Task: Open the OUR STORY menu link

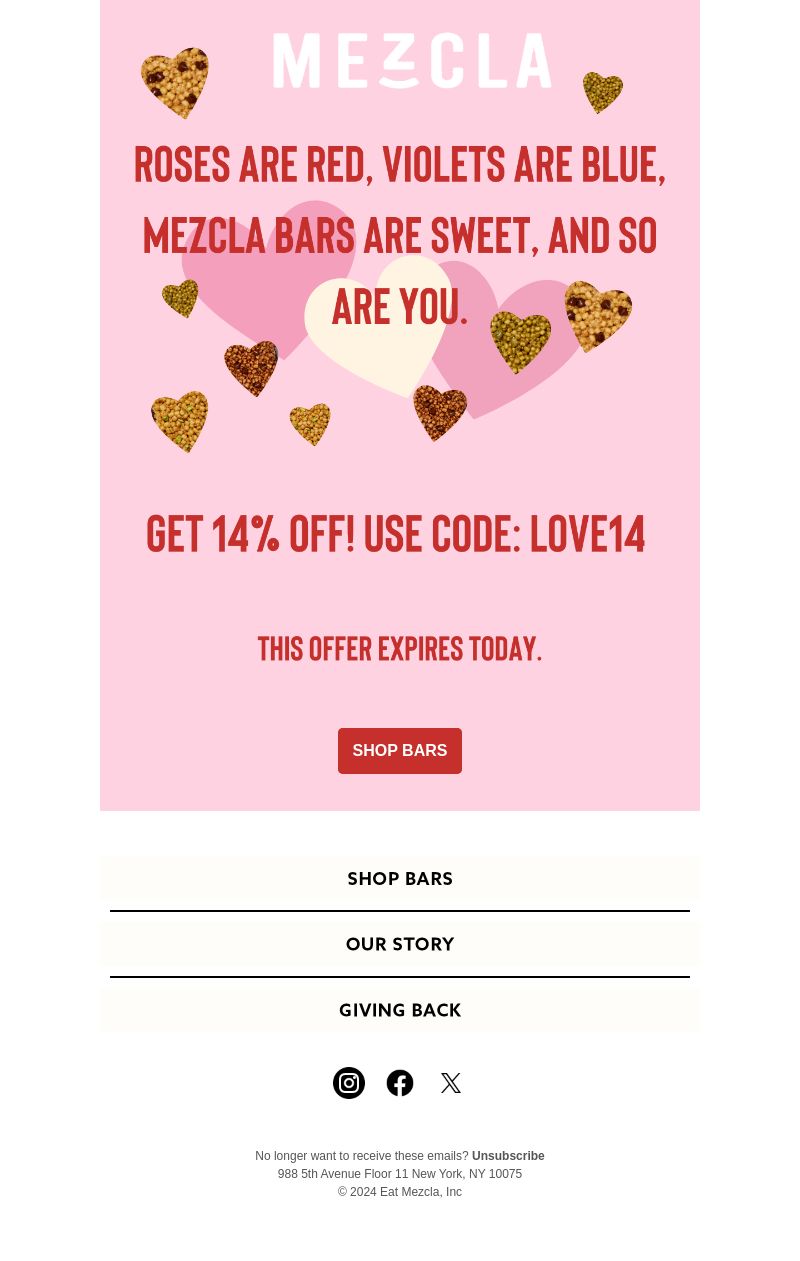Action: (400, 945)
